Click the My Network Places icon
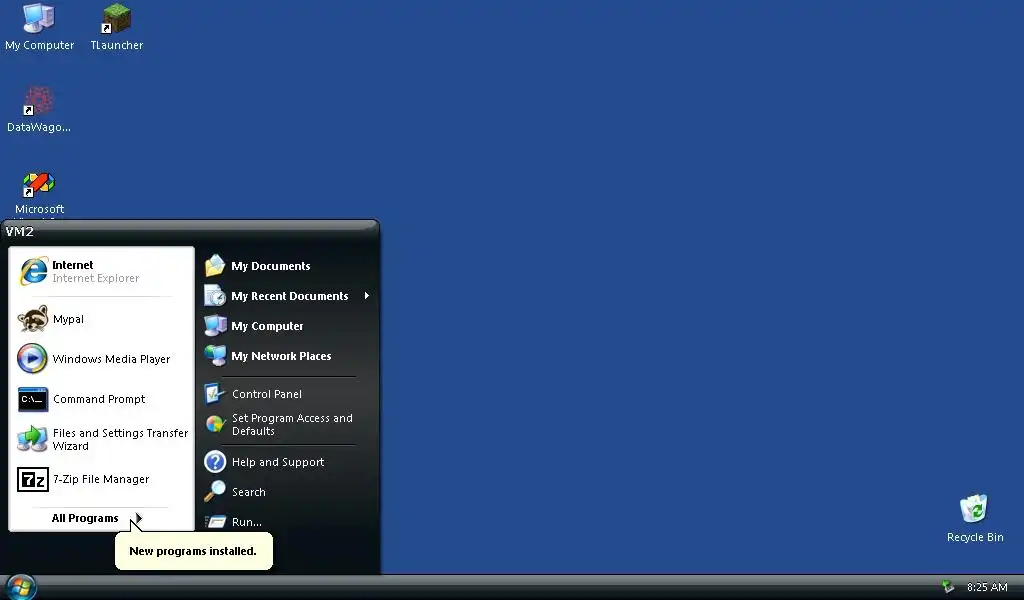The height and width of the screenshot is (600, 1024). point(215,356)
